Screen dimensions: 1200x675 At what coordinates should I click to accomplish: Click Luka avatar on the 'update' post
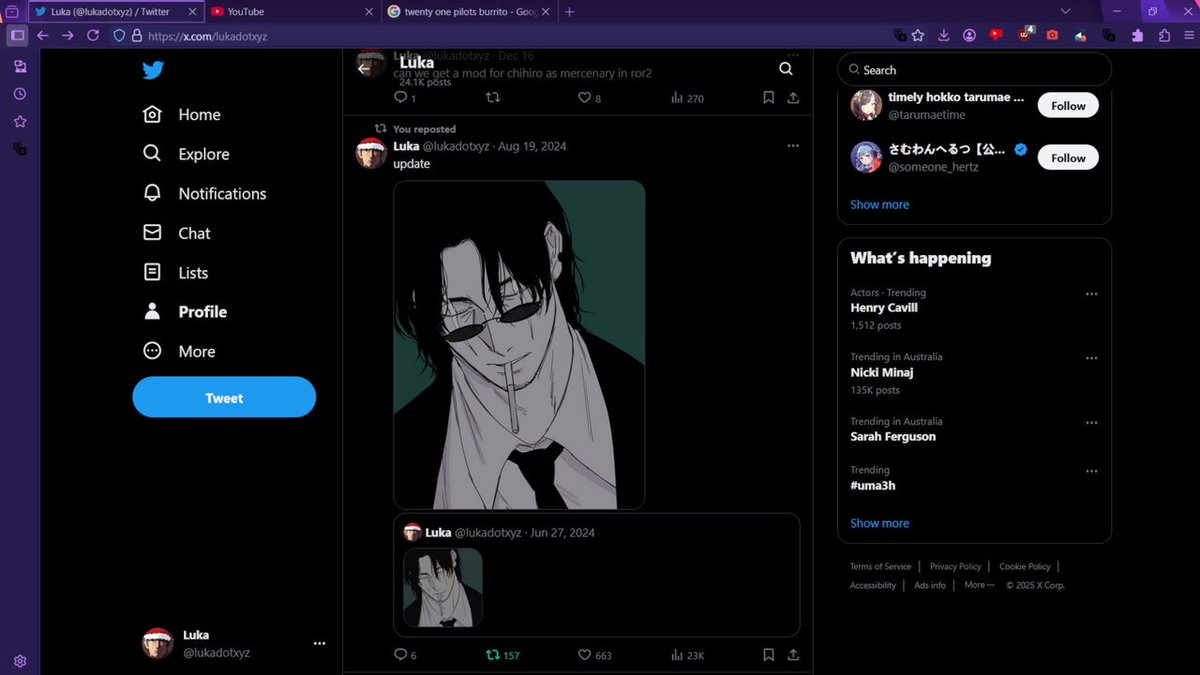pos(372,153)
